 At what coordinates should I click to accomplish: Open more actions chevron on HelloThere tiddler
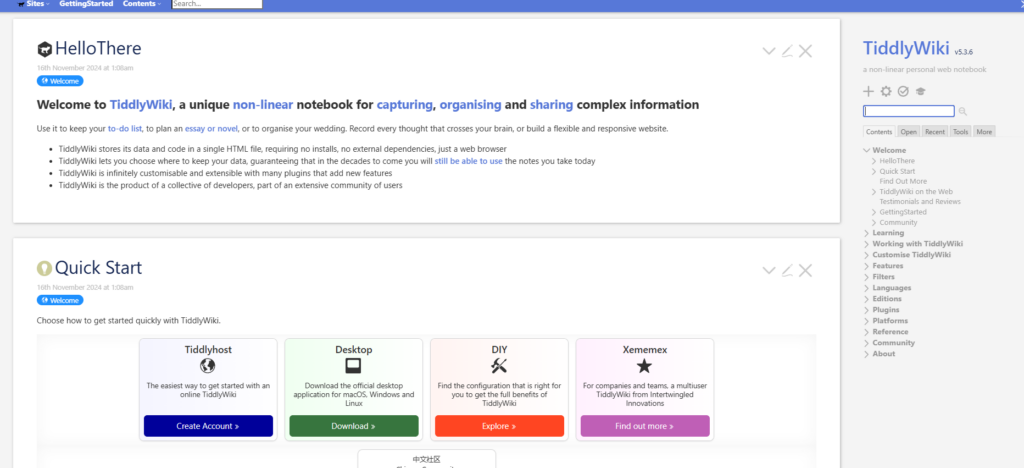(768, 51)
